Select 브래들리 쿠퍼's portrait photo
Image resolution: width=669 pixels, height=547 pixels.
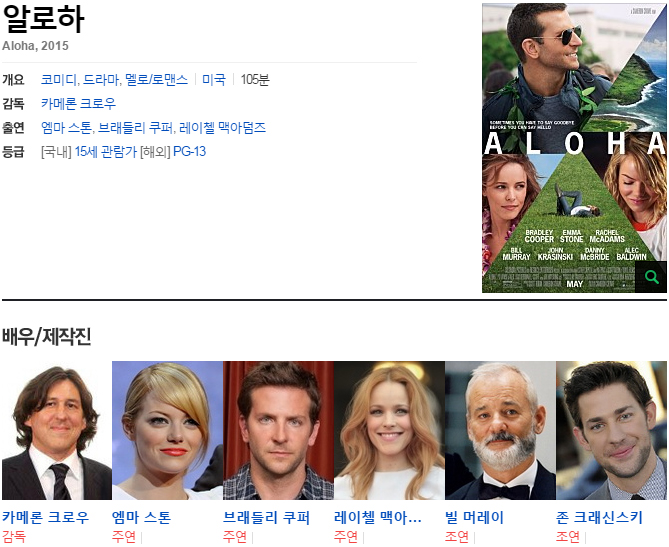pyautogui.click(x=278, y=430)
